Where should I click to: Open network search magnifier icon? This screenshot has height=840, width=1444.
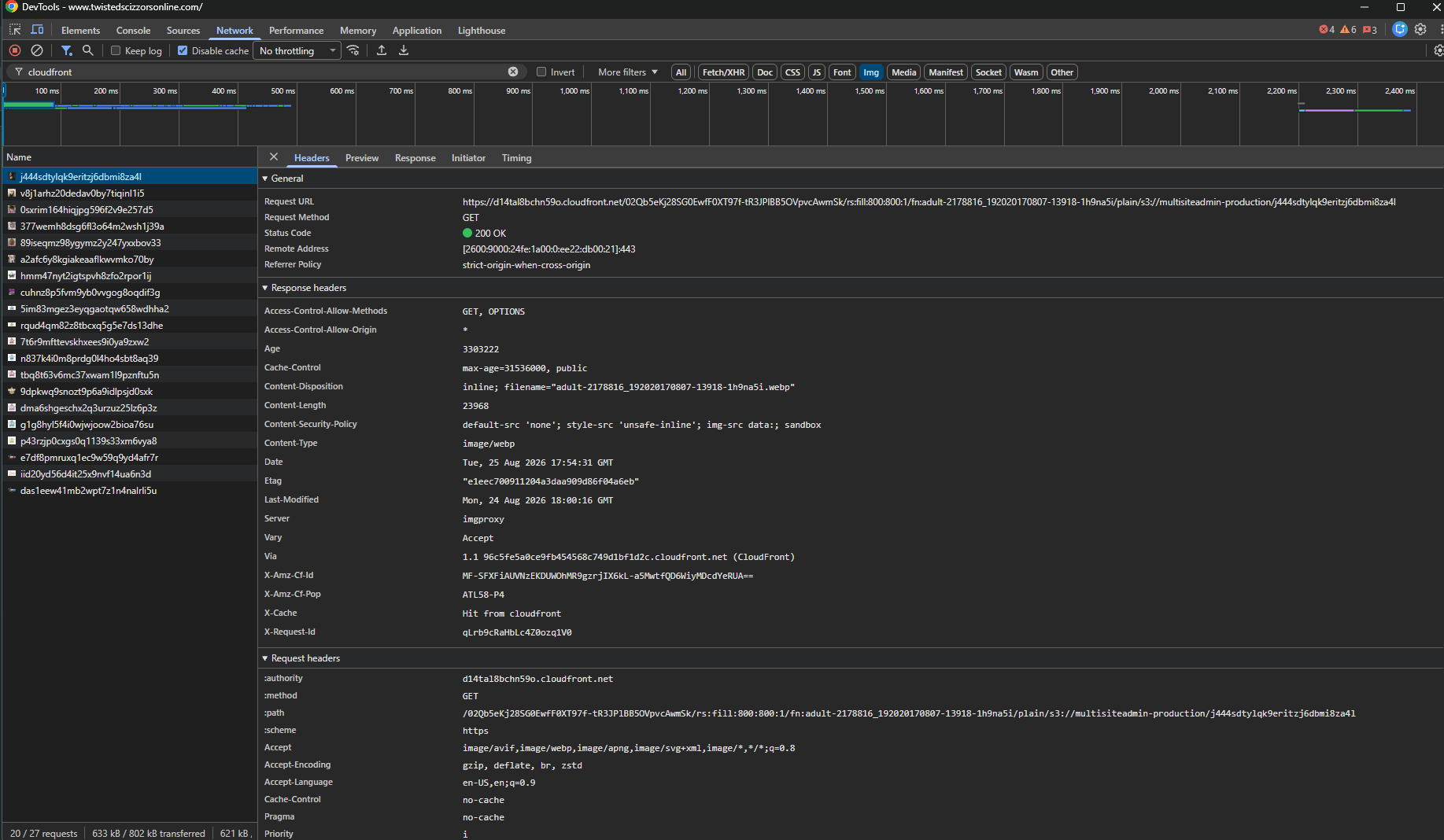[88, 50]
